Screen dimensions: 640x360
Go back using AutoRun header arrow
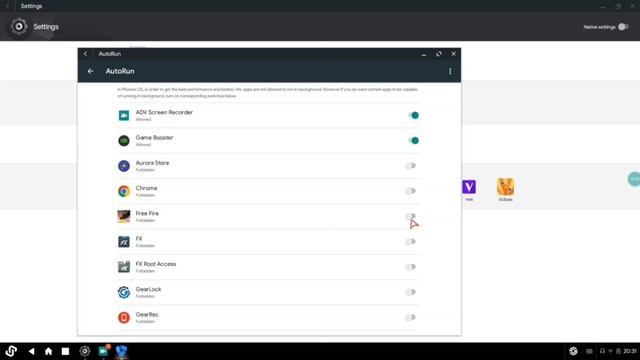91,71
